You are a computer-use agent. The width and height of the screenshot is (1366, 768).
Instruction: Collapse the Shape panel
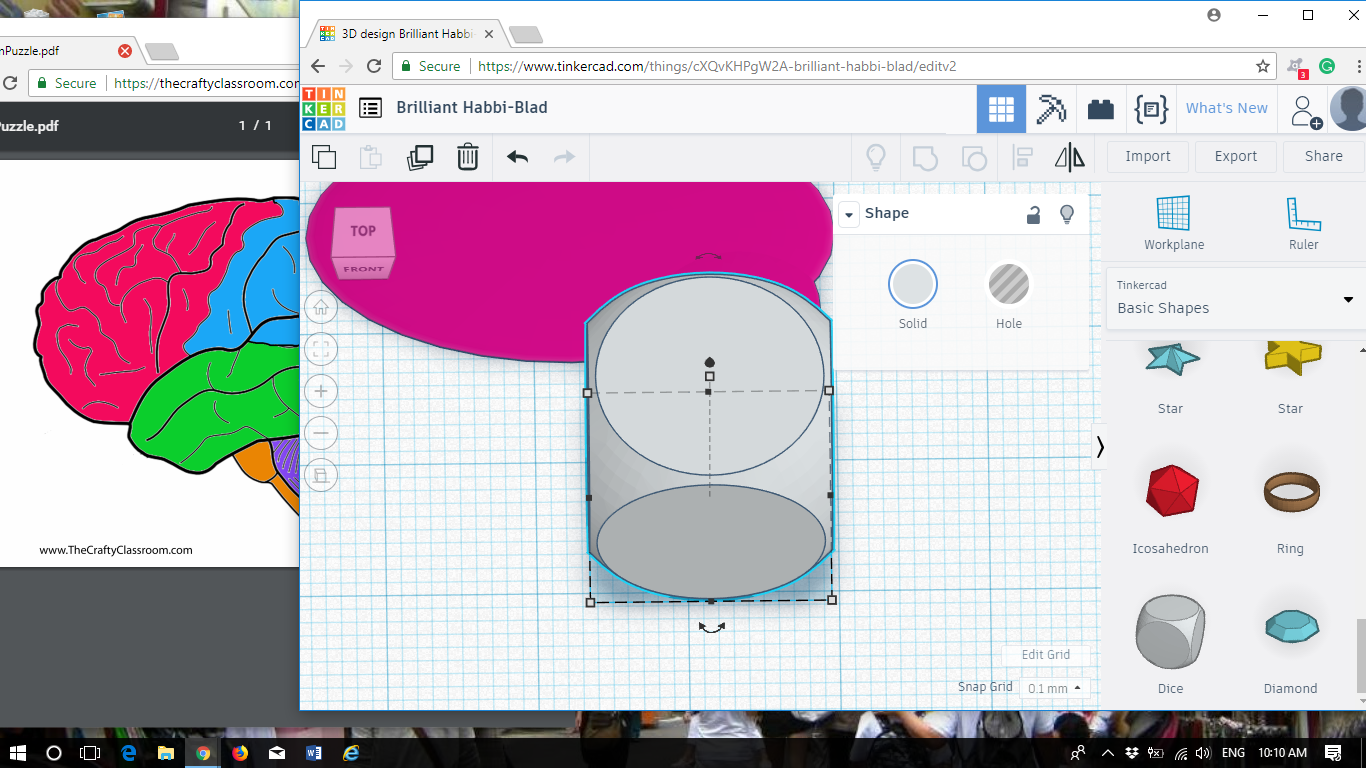(849, 214)
